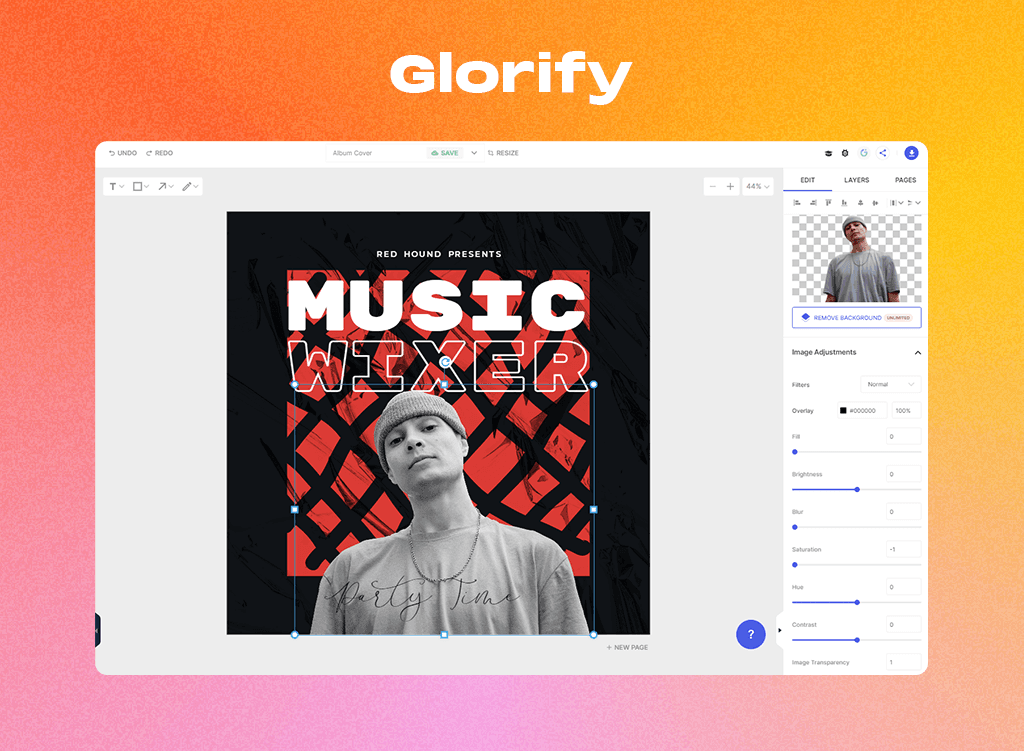Select the Text tool
The width and height of the screenshot is (1024, 751).
pyautogui.click(x=112, y=187)
